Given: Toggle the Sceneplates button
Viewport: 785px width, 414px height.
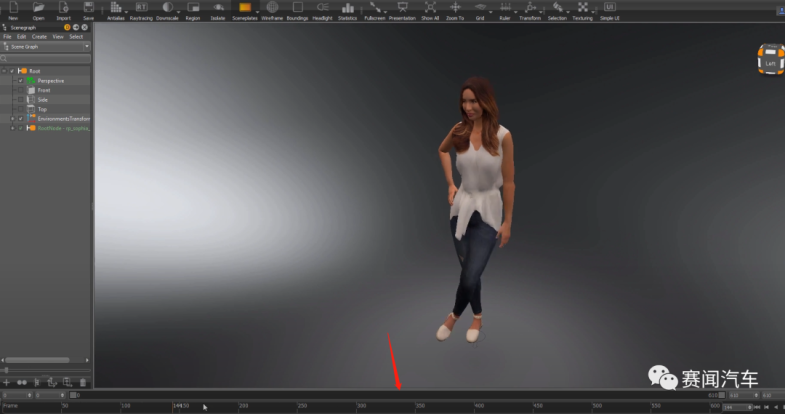Looking at the screenshot, I should [244, 8].
